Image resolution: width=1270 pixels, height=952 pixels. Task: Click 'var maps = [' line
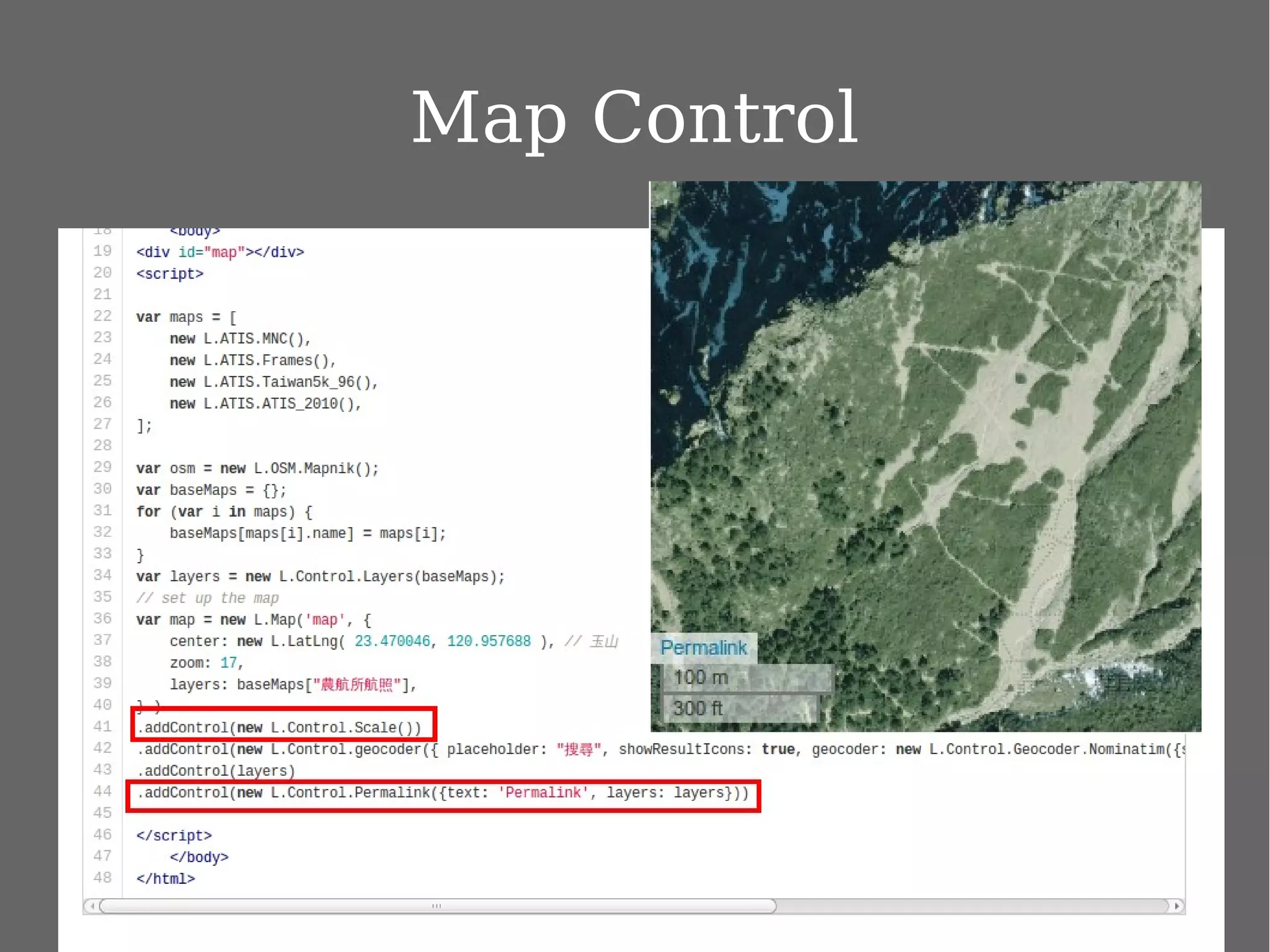tap(186, 317)
